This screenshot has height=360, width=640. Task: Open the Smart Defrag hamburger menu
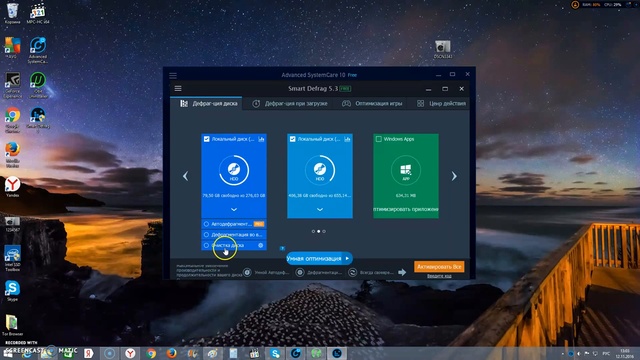[x=178, y=89]
